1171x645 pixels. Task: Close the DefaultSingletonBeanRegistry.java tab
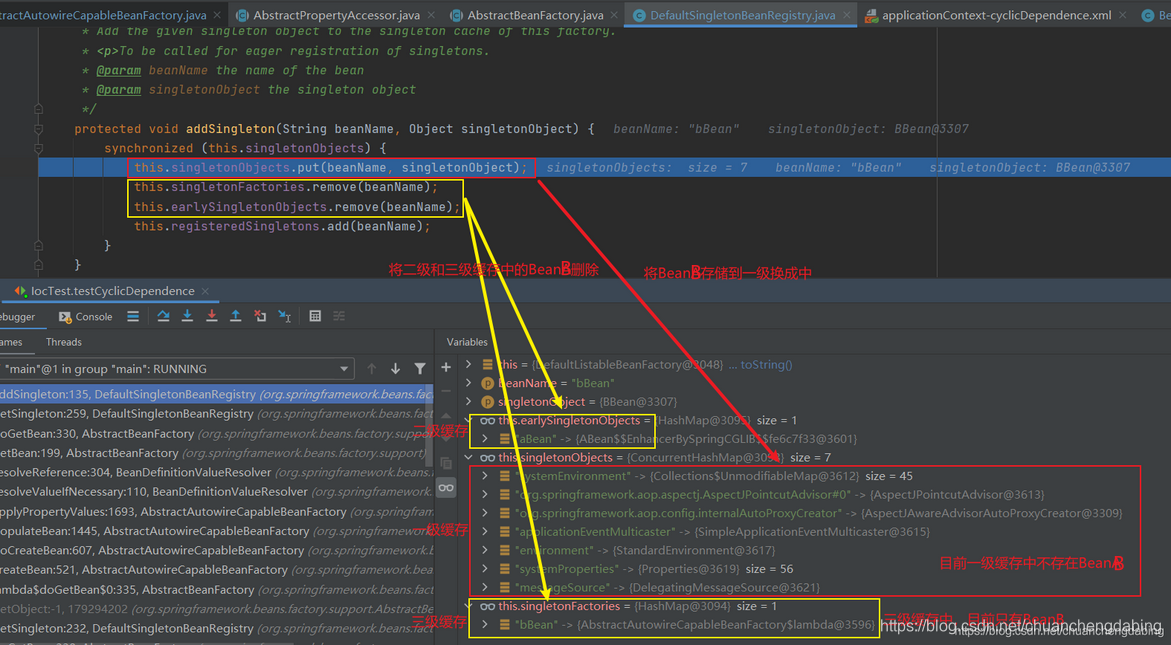849,15
